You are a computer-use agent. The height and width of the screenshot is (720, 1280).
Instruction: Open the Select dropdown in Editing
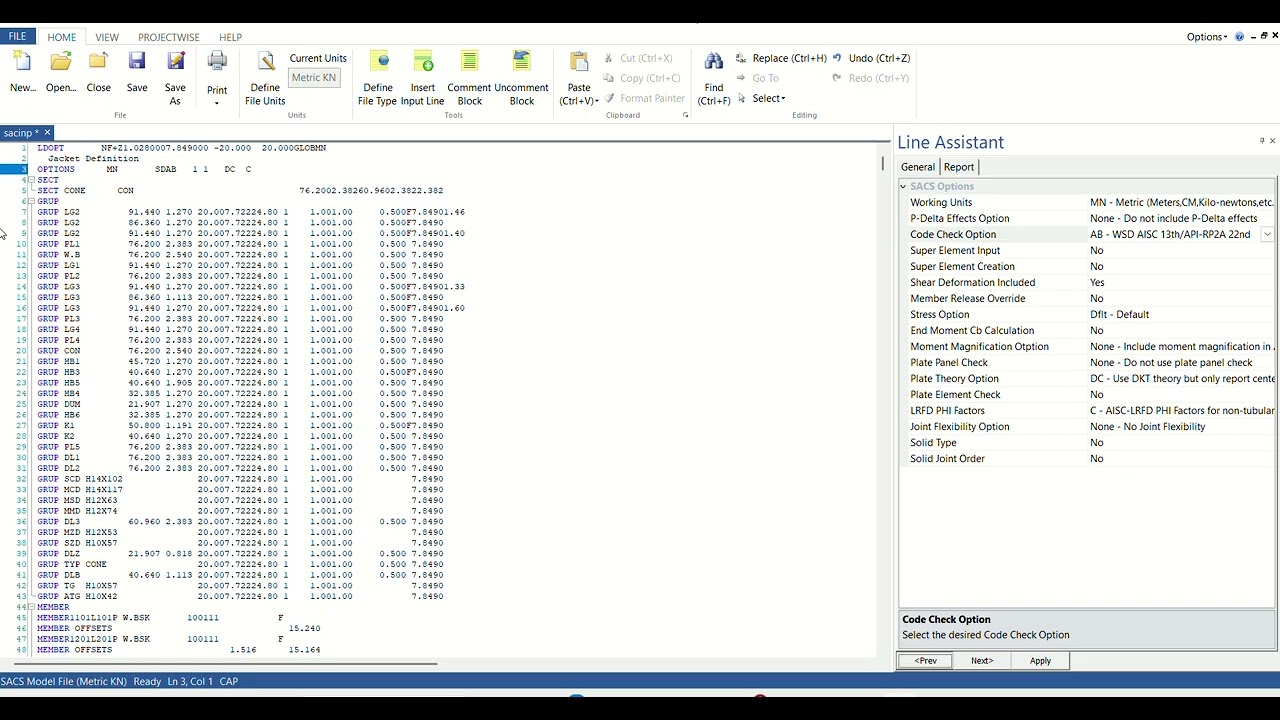(761, 98)
